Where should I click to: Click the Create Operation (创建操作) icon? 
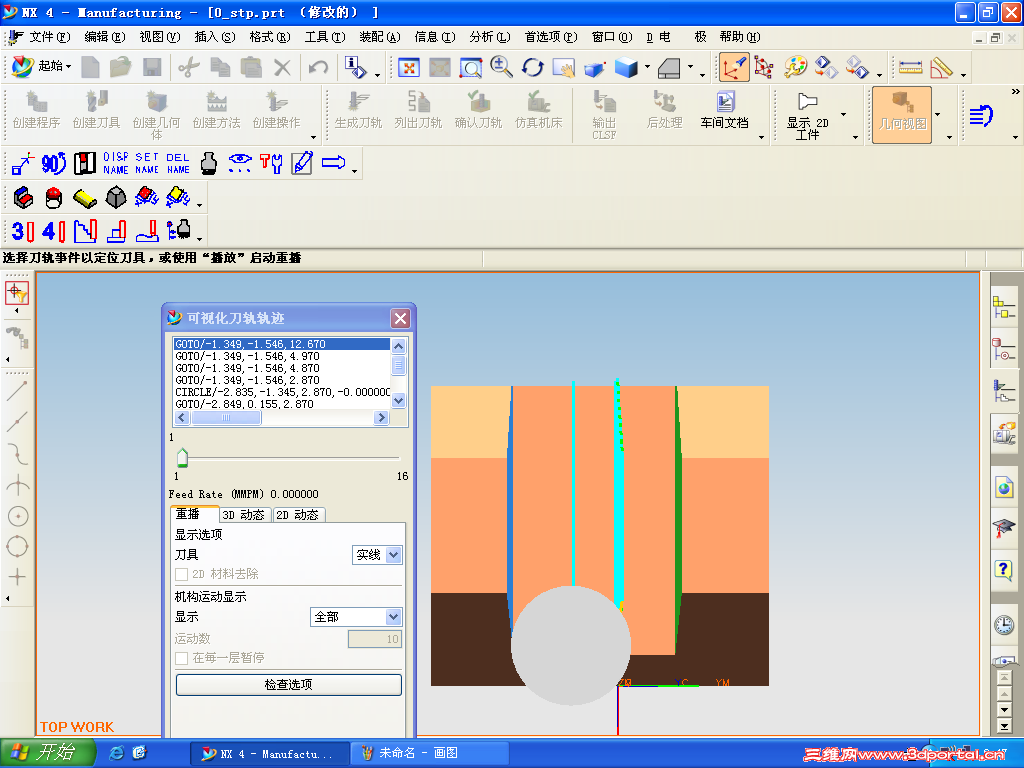(276, 110)
